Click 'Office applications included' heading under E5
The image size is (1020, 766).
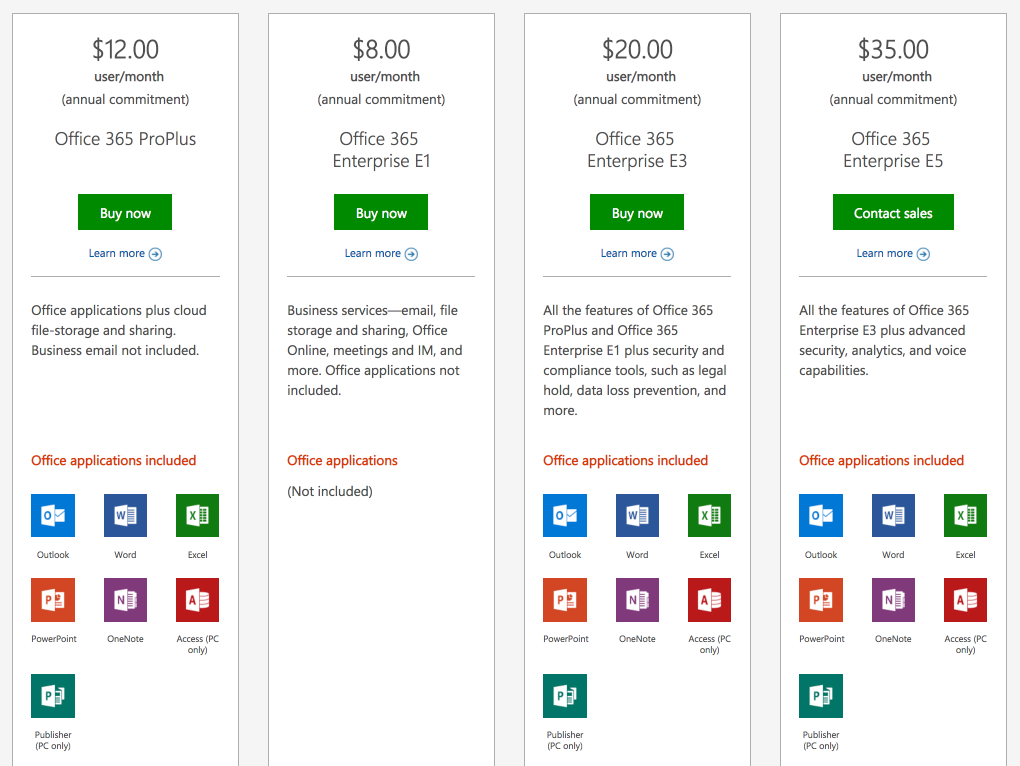coord(881,460)
